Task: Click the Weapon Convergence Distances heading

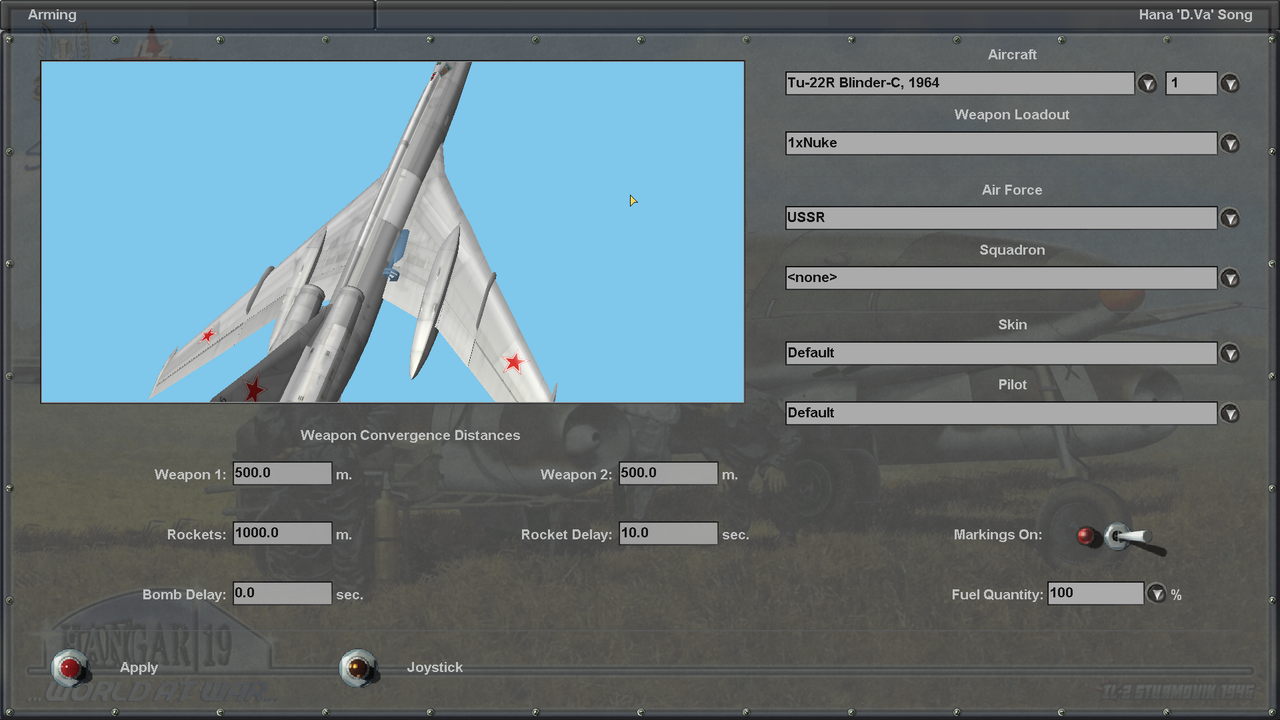Action: (x=410, y=436)
